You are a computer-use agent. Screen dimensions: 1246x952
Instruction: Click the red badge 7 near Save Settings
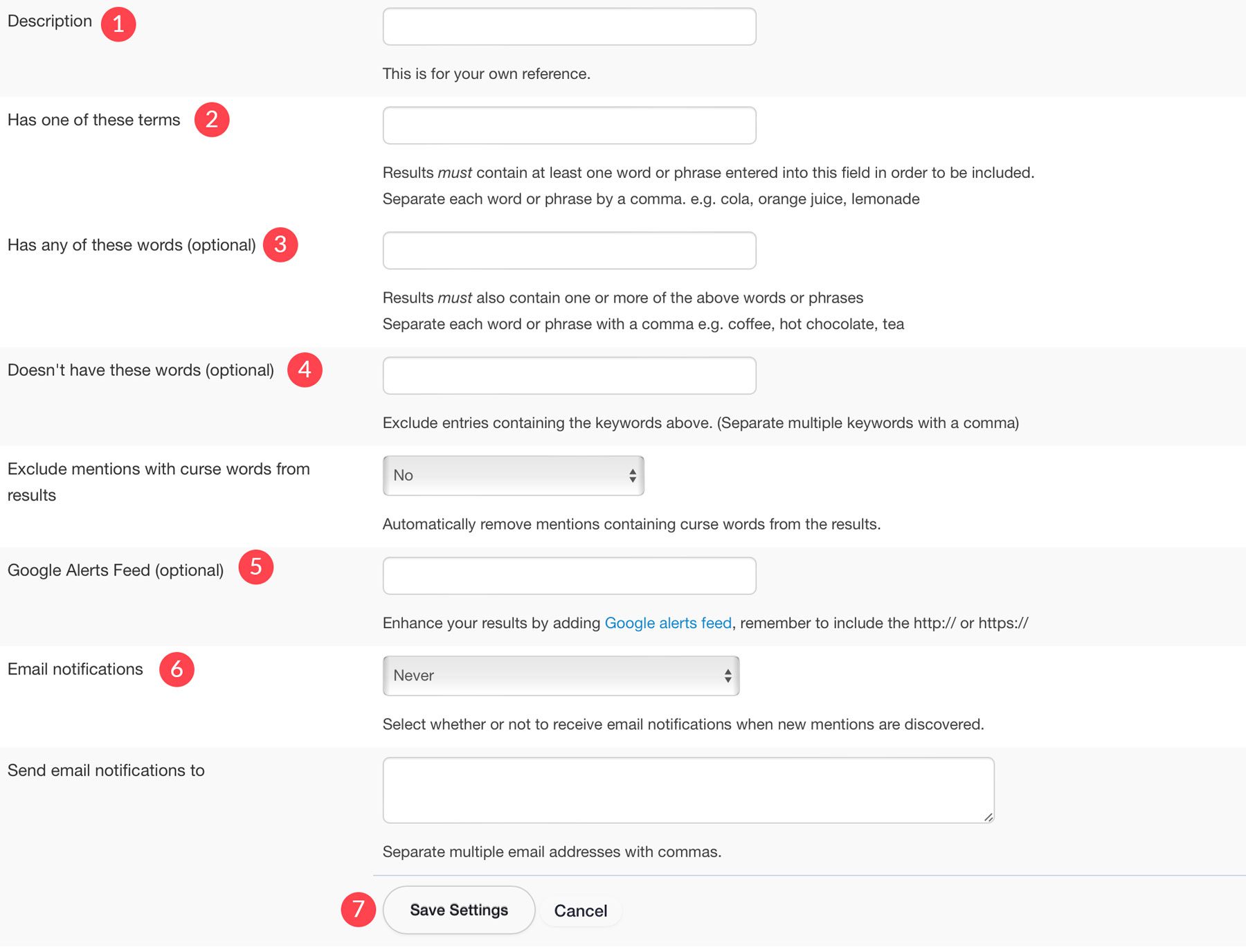pos(359,910)
